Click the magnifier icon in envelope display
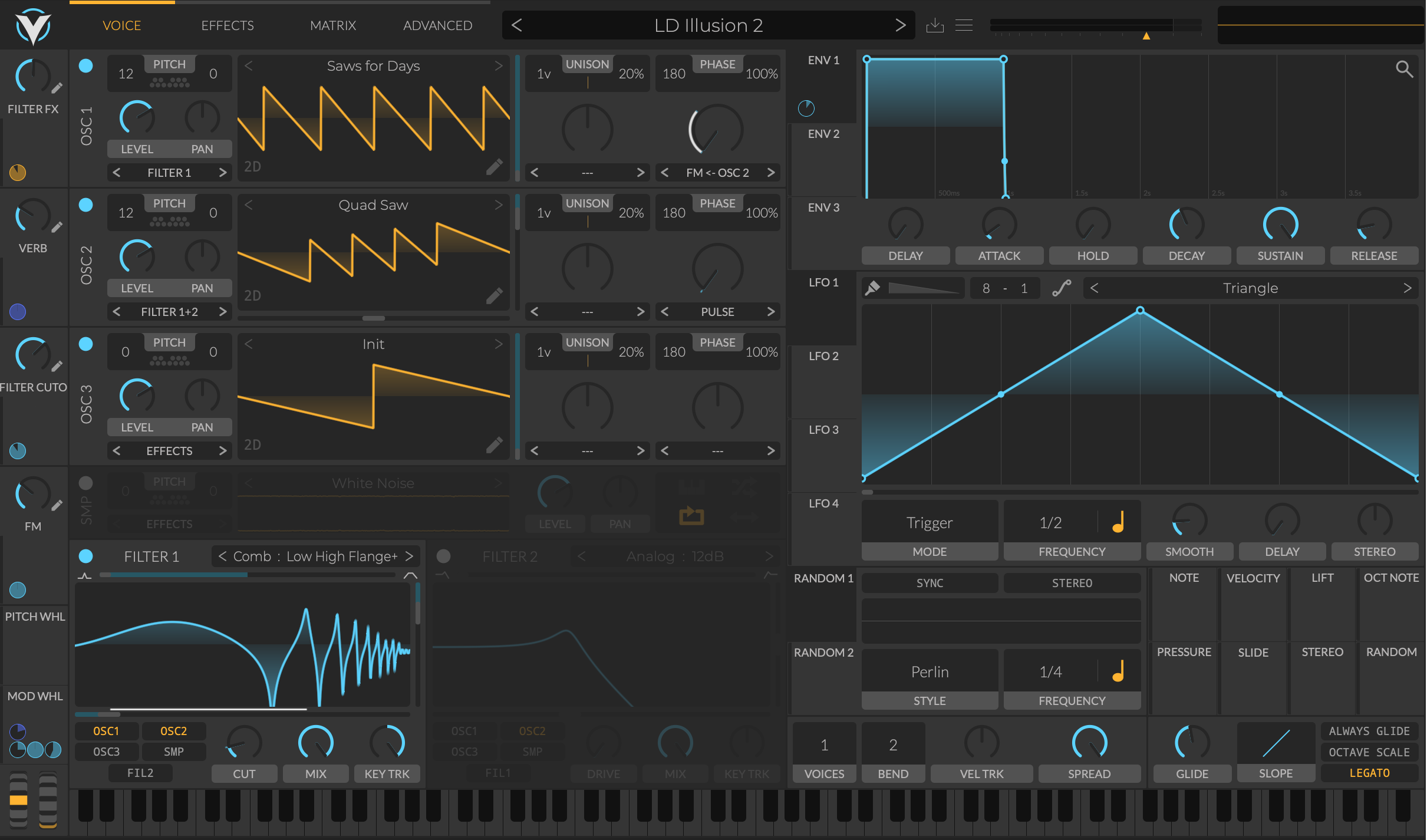1427x840 pixels. pos(1405,69)
